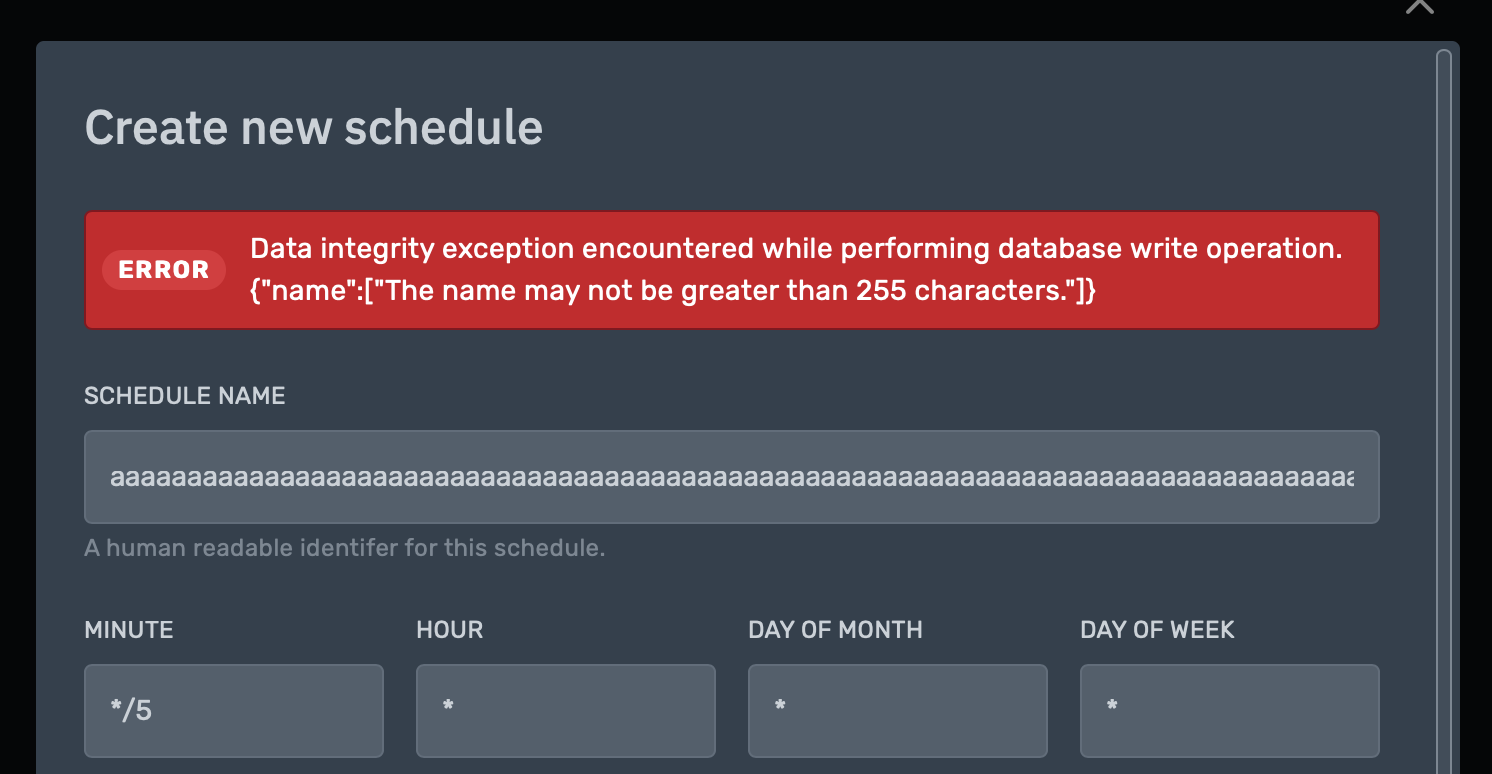Click the DAY OF WEEK label

[1157, 630]
